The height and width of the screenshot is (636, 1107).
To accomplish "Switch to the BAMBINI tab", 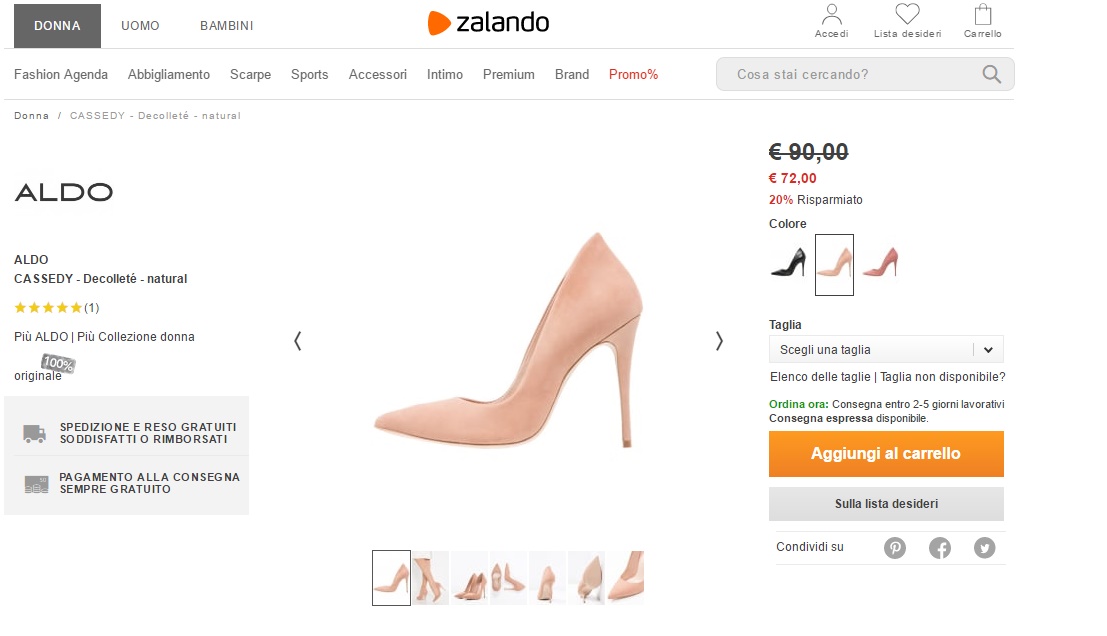I will 226,26.
